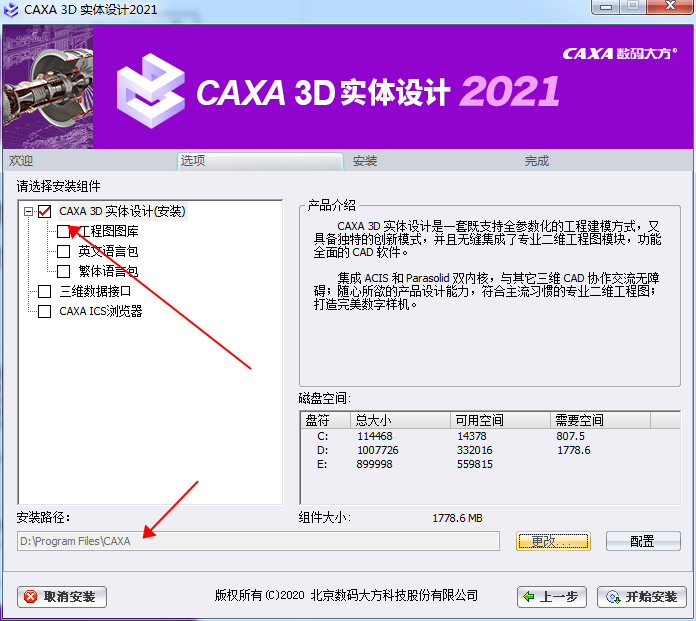Click the red X icon on 取消安装
Screen dimensions: 696x621
(31, 597)
